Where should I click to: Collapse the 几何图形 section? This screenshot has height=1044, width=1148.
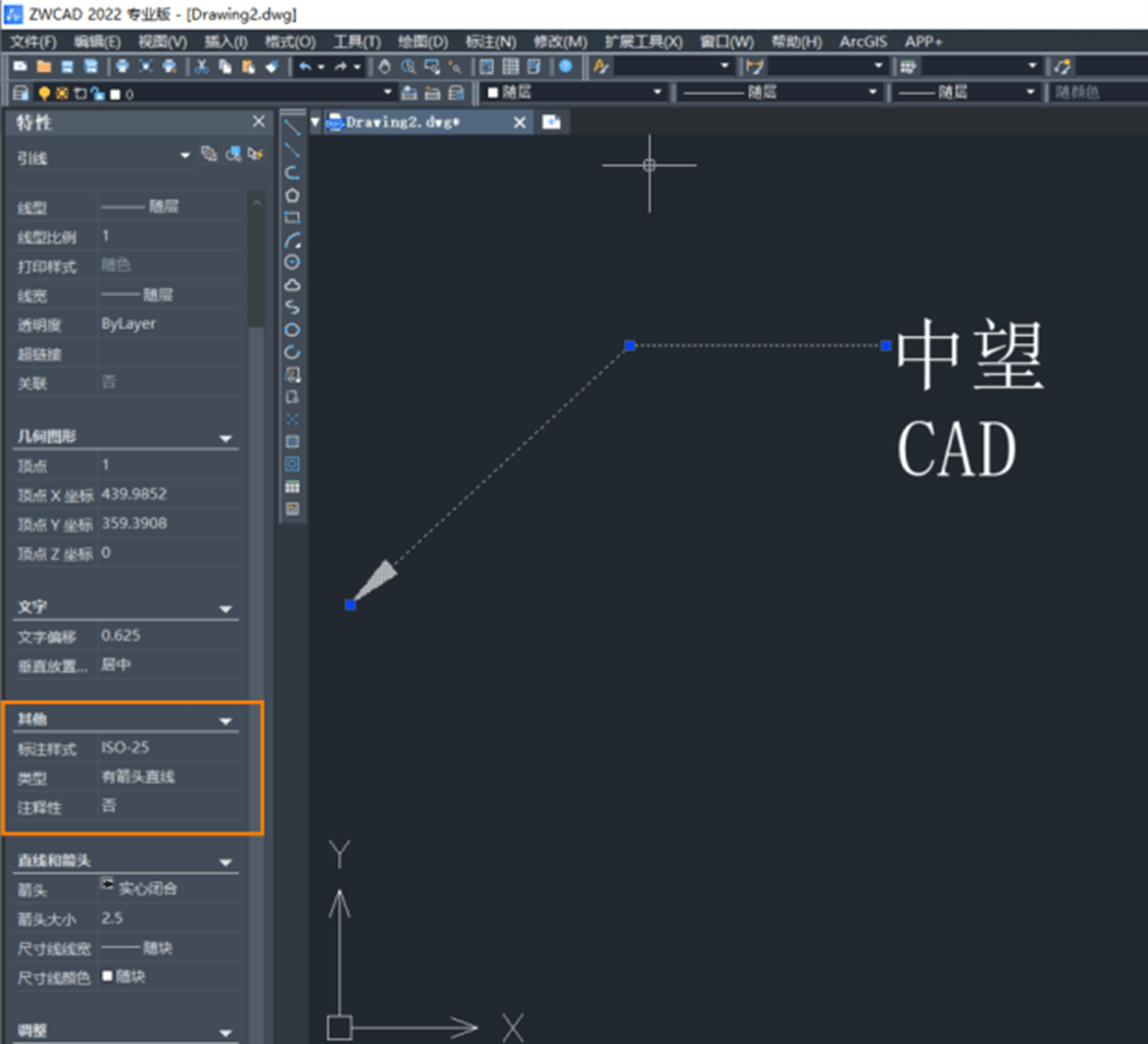click(x=226, y=438)
